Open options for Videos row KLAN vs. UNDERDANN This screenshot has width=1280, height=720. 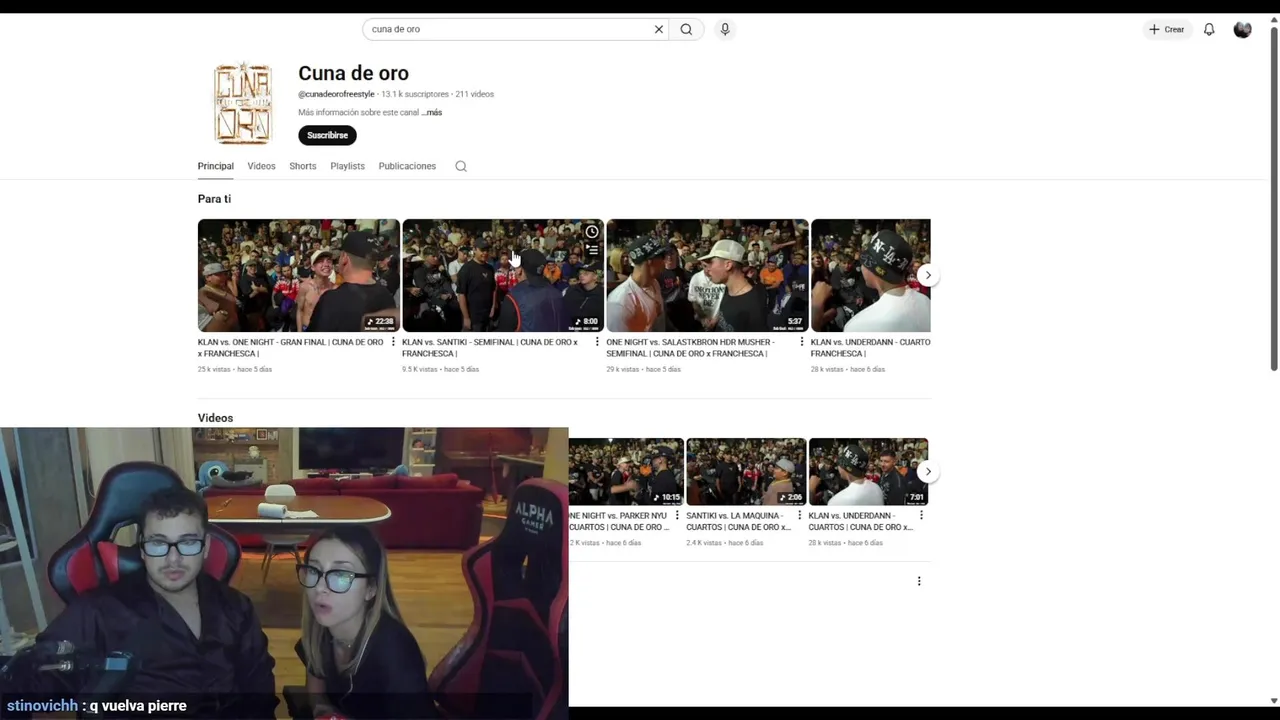(921, 516)
